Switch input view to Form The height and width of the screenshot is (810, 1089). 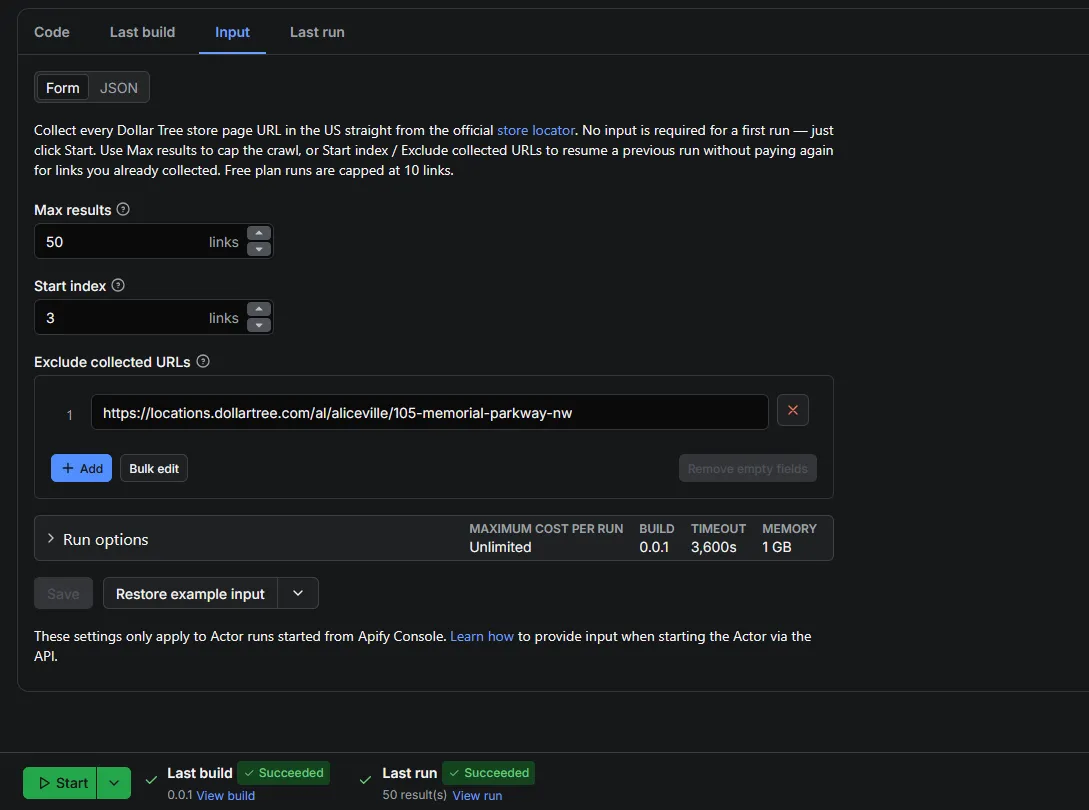coord(63,88)
